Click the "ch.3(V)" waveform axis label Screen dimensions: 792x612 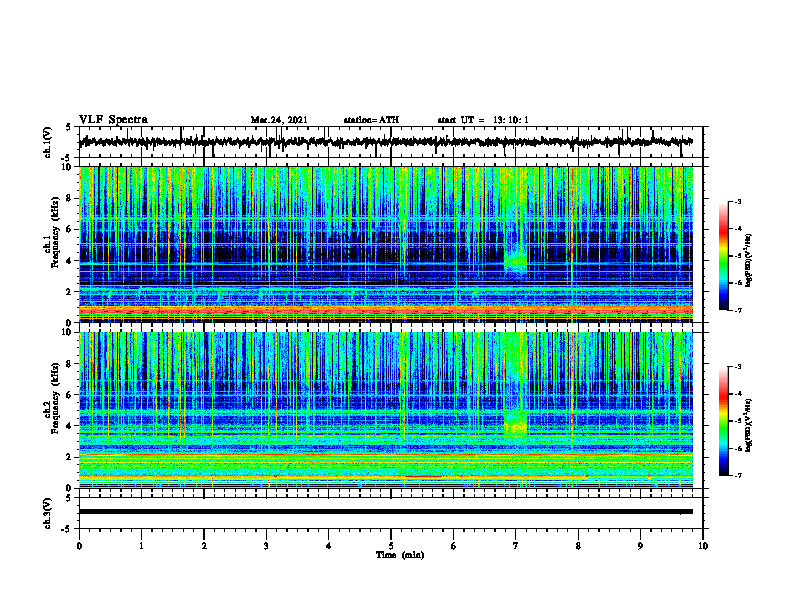point(48,513)
